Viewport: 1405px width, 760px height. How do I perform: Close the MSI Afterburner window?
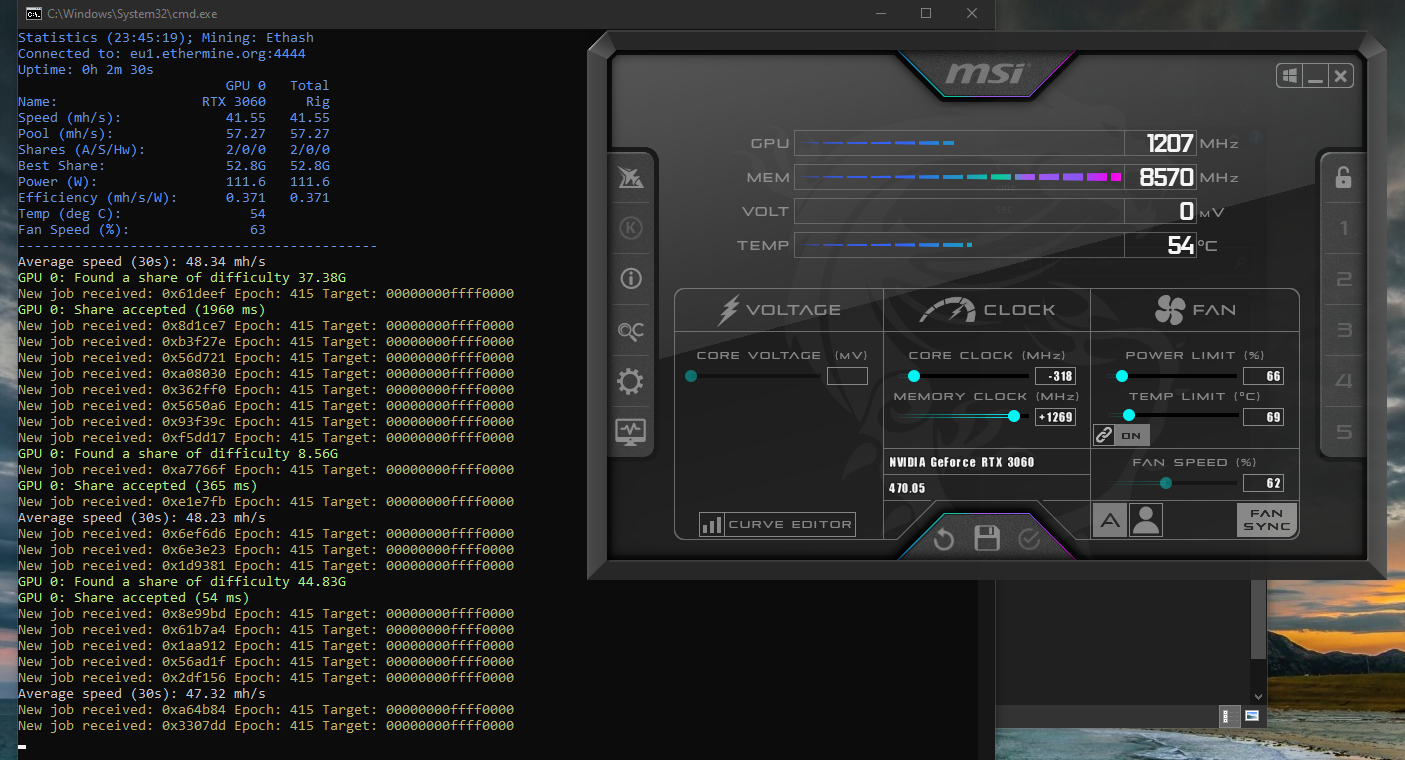tap(1341, 76)
